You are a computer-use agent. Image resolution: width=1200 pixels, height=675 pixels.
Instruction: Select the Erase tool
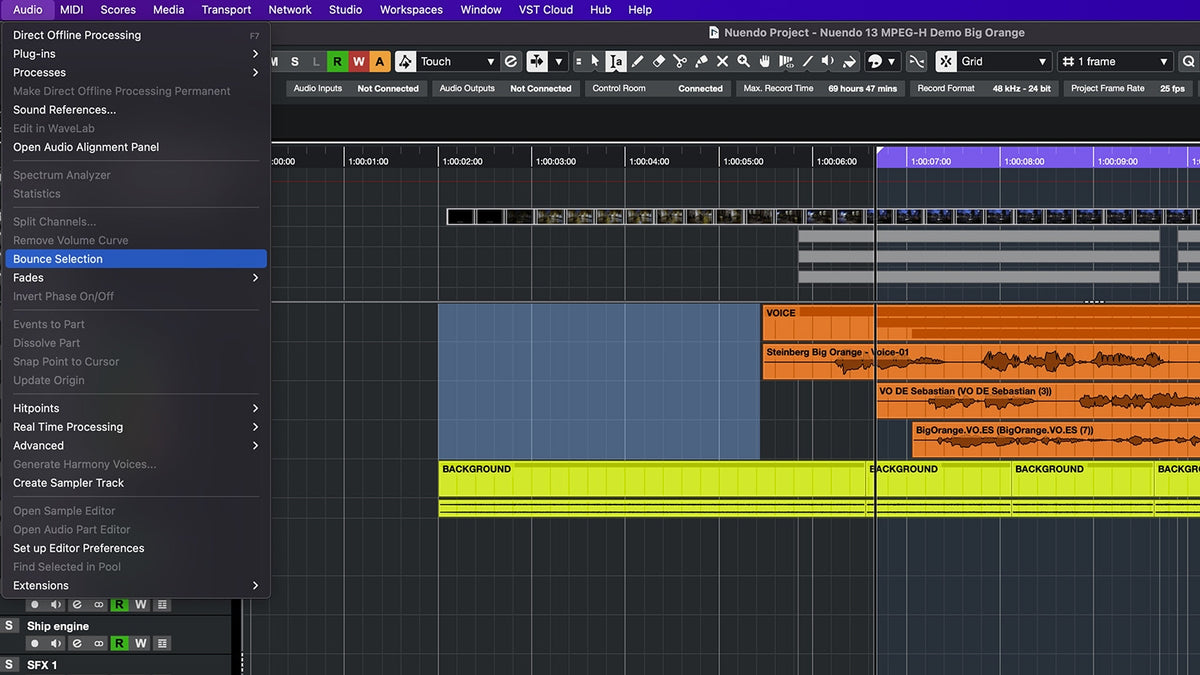[658, 61]
